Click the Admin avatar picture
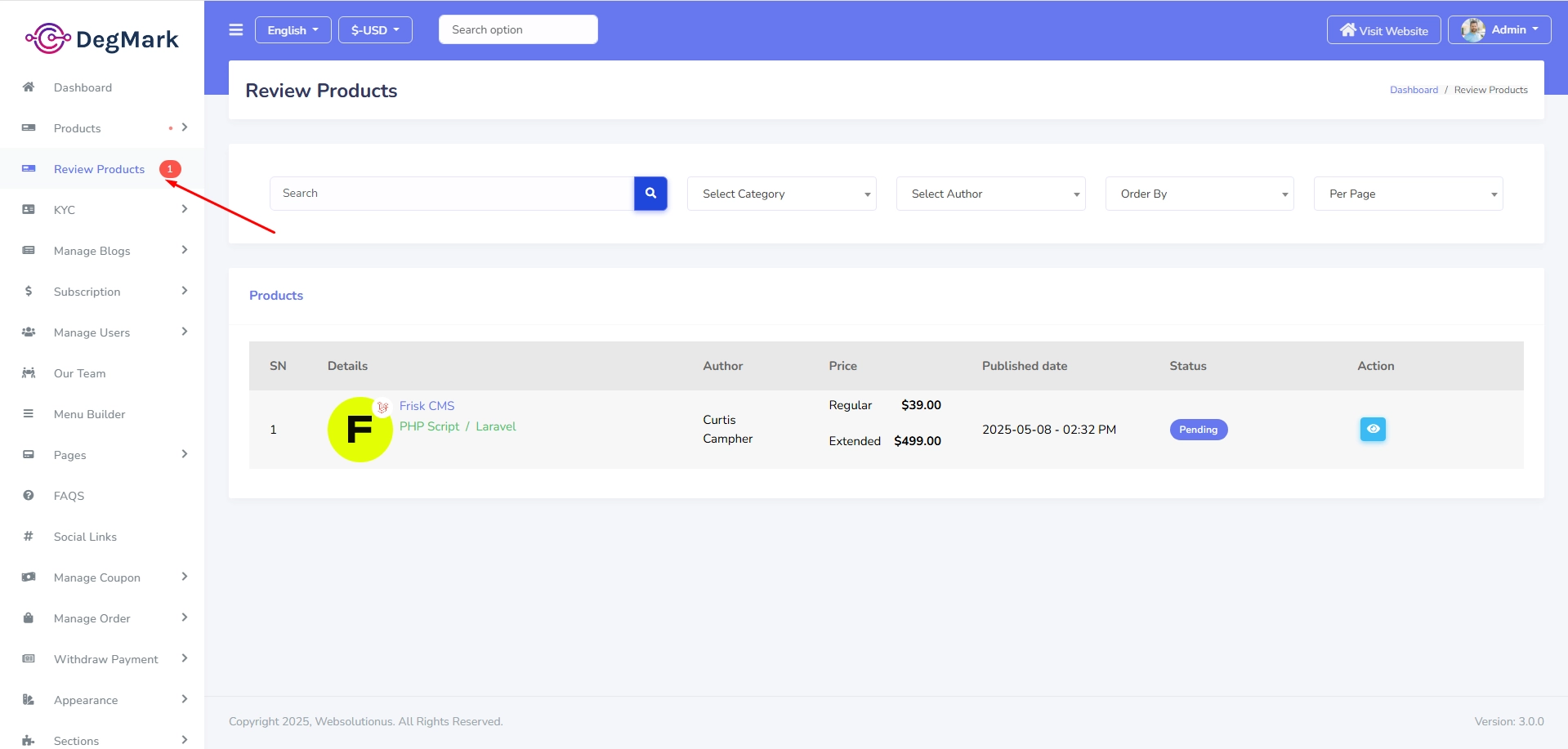This screenshot has height=749, width=1568. click(x=1473, y=30)
